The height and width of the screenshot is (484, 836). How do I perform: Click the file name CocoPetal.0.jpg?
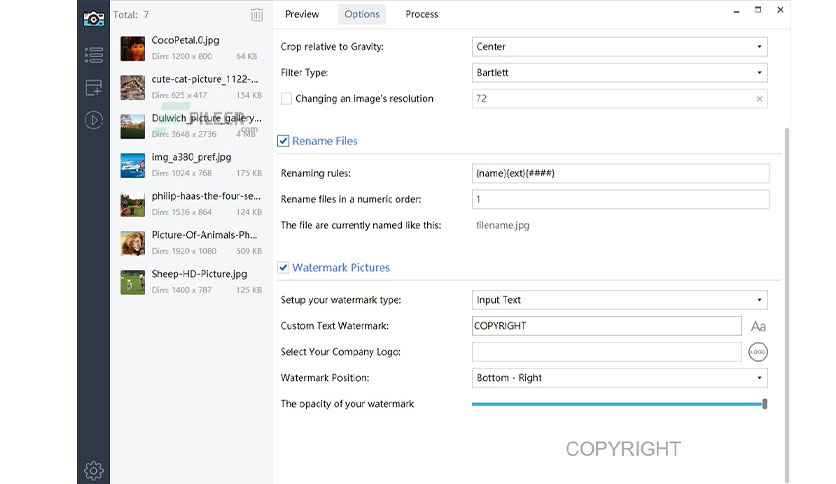[186, 41]
